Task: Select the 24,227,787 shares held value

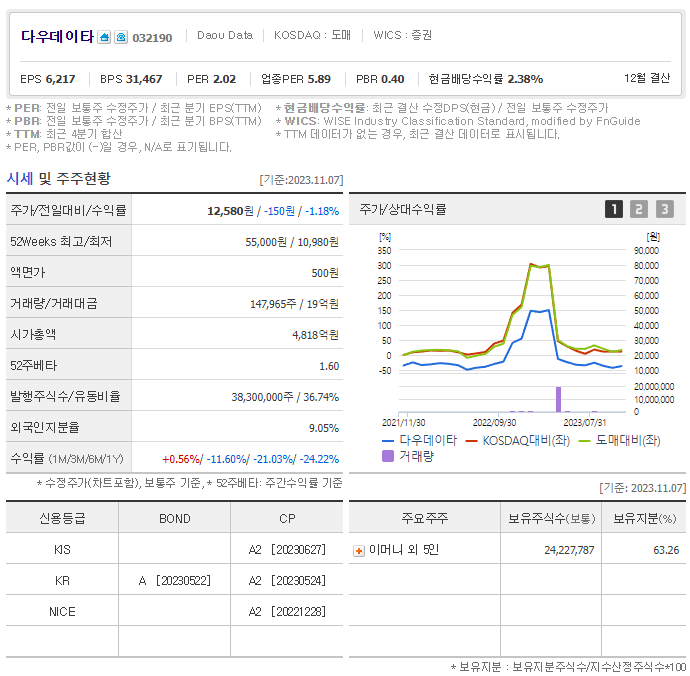Action: tap(569, 550)
